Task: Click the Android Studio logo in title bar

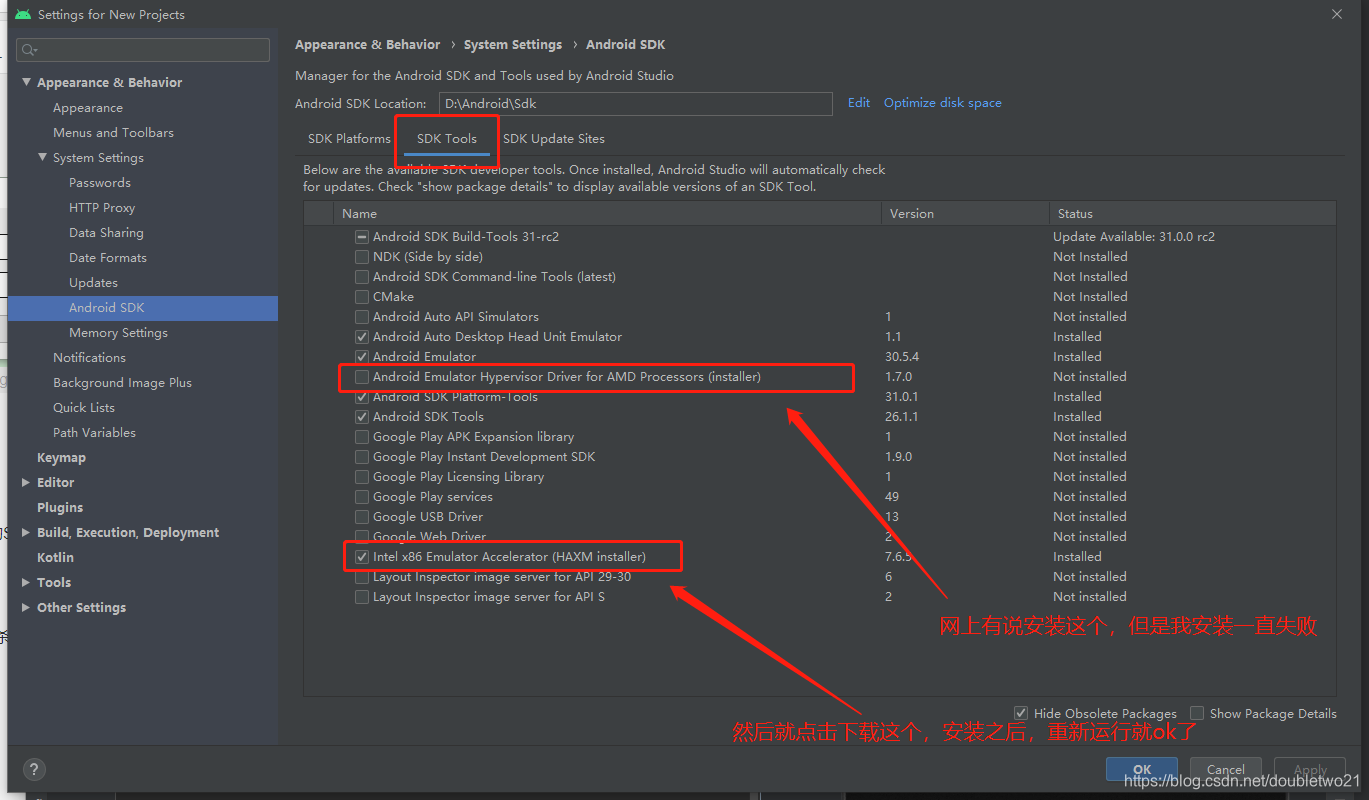Action: pyautogui.click(x=22, y=14)
